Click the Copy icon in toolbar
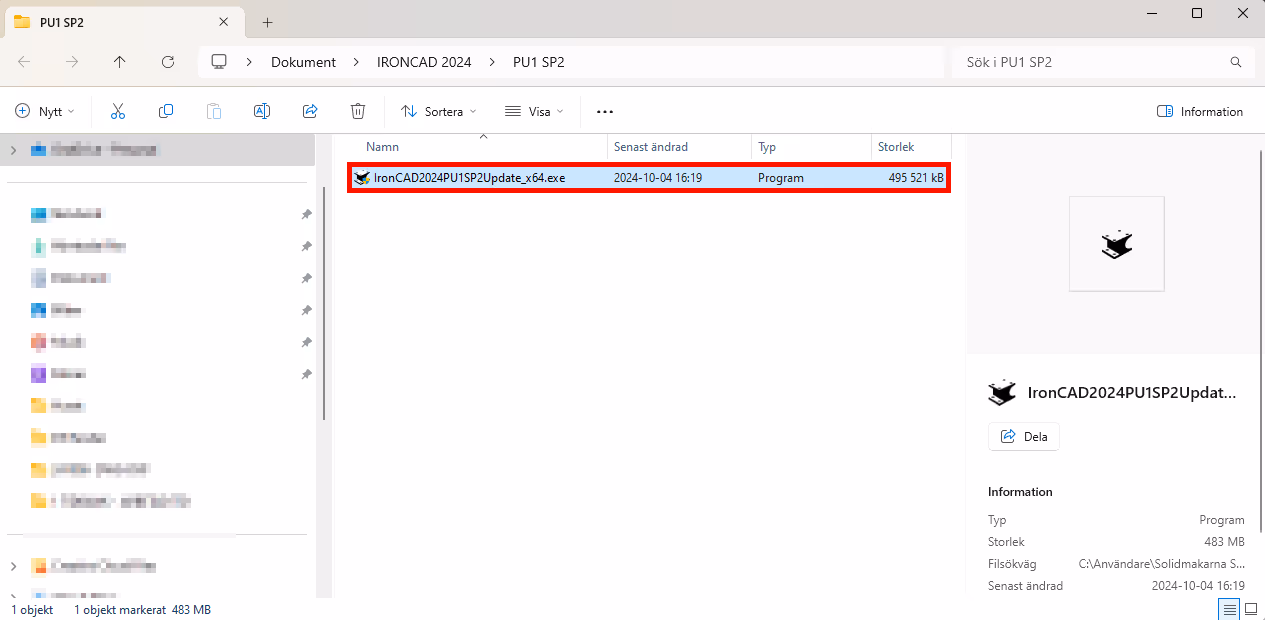The height and width of the screenshot is (620, 1265). point(166,111)
